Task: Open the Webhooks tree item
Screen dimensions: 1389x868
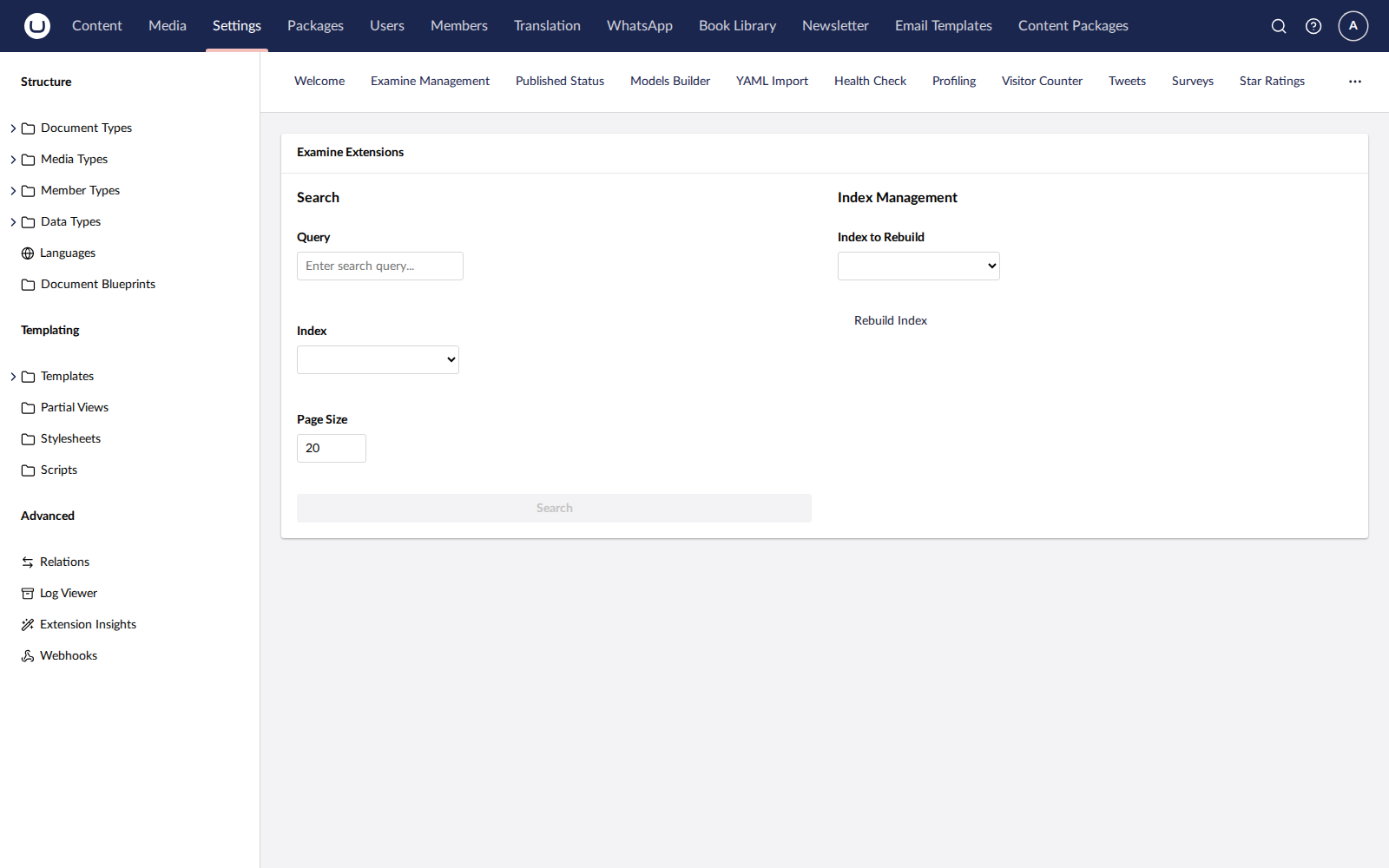Action: pos(69,656)
